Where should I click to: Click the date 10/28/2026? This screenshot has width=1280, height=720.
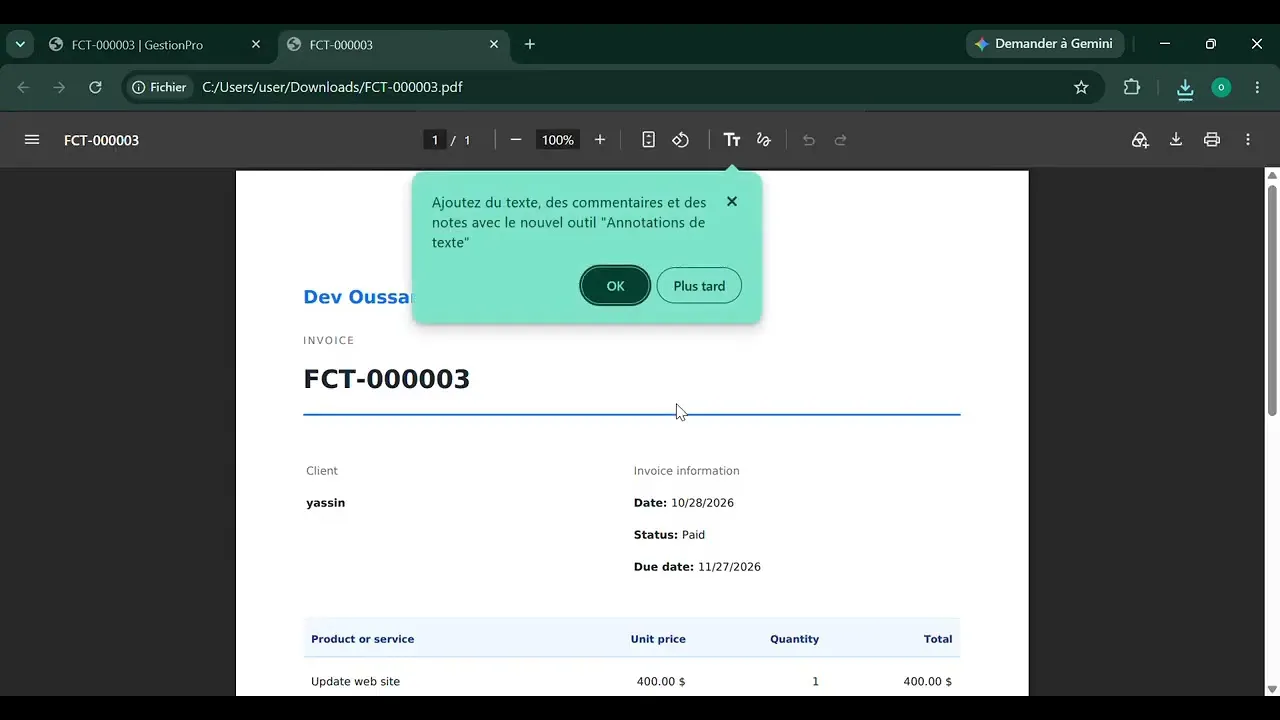[702, 503]
